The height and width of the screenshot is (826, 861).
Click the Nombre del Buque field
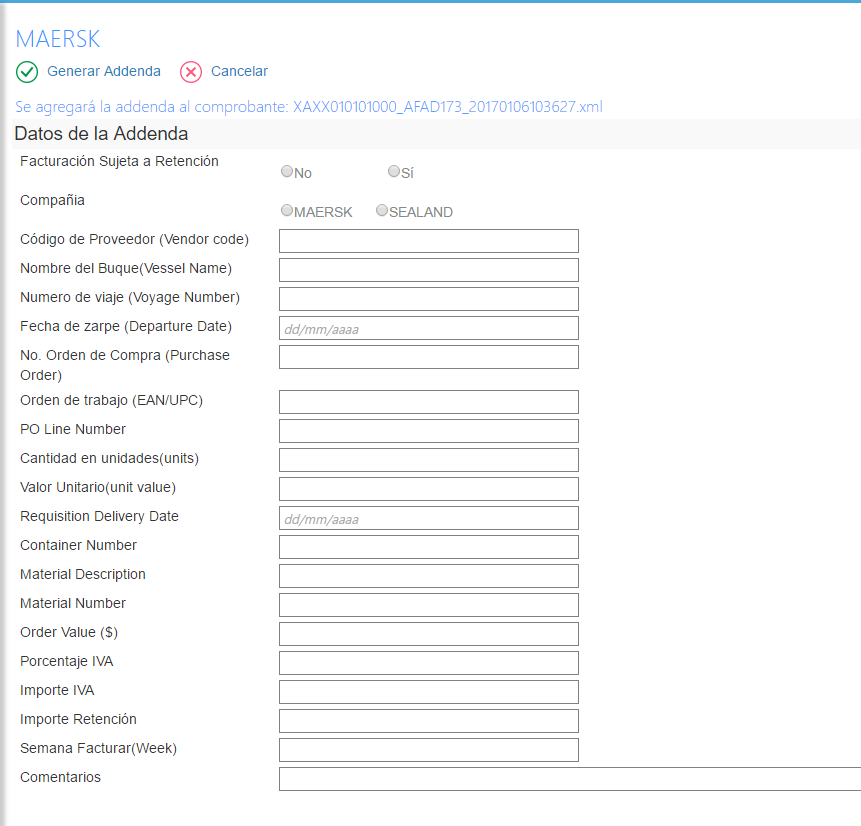429,270
